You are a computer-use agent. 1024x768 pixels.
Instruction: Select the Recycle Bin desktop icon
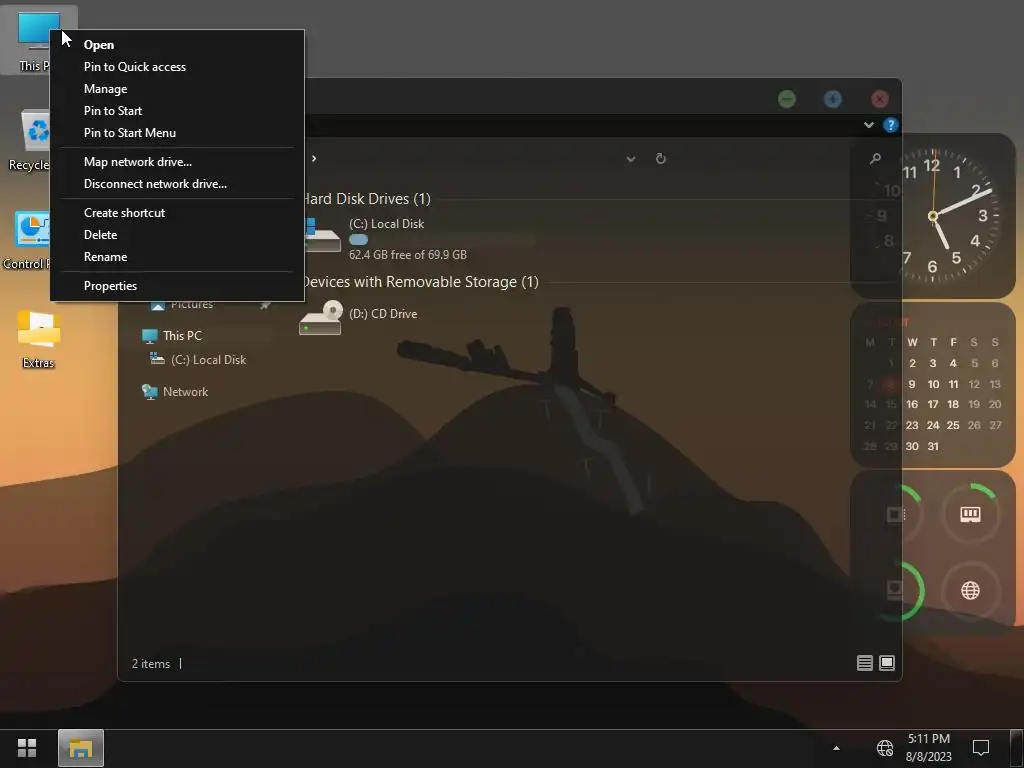click(29, 140)
